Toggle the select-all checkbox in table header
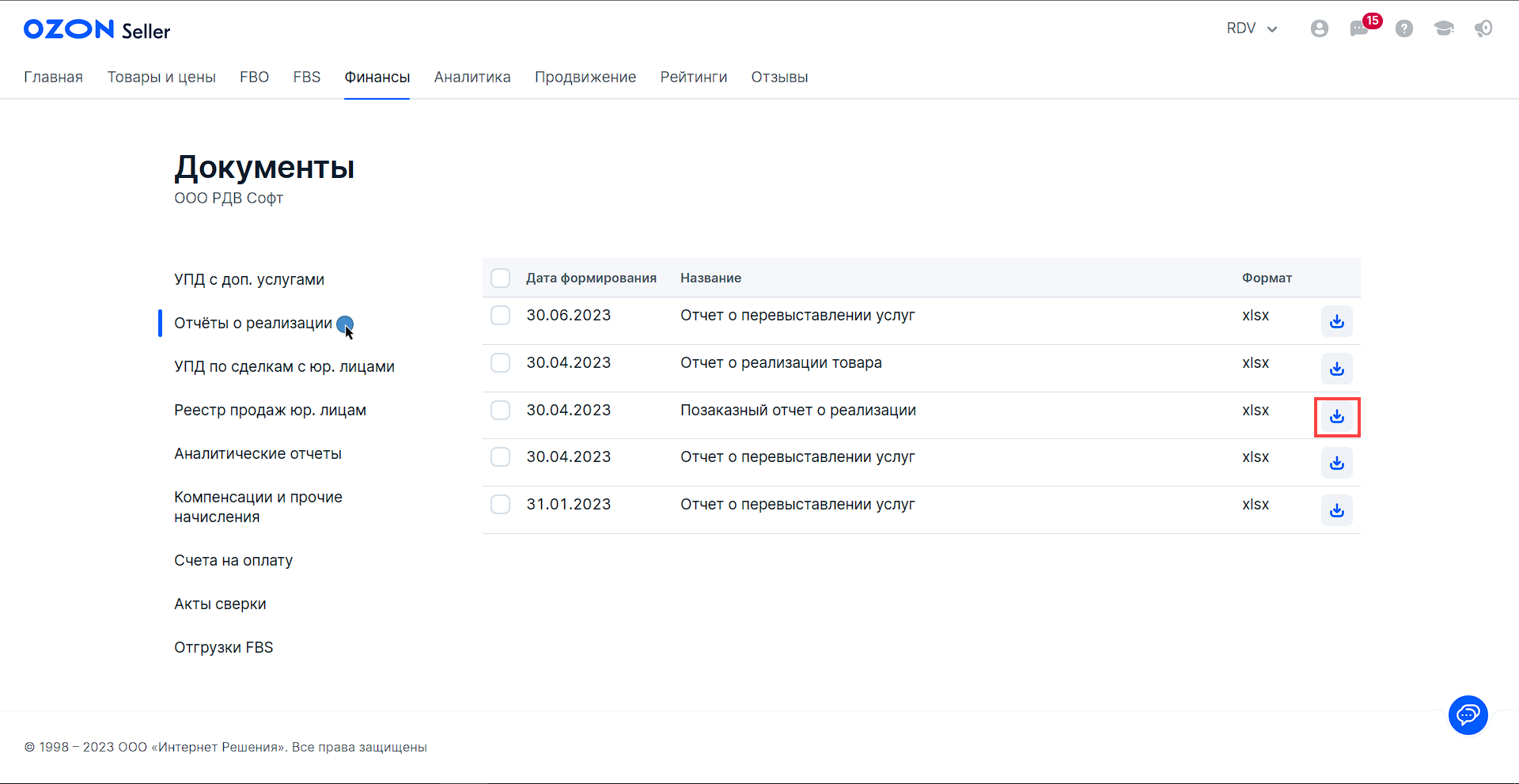This screenshot has height=784, width=1519. click(500, 278)
